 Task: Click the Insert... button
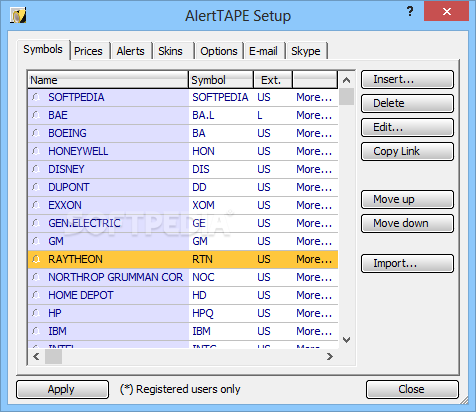(407, 79)
